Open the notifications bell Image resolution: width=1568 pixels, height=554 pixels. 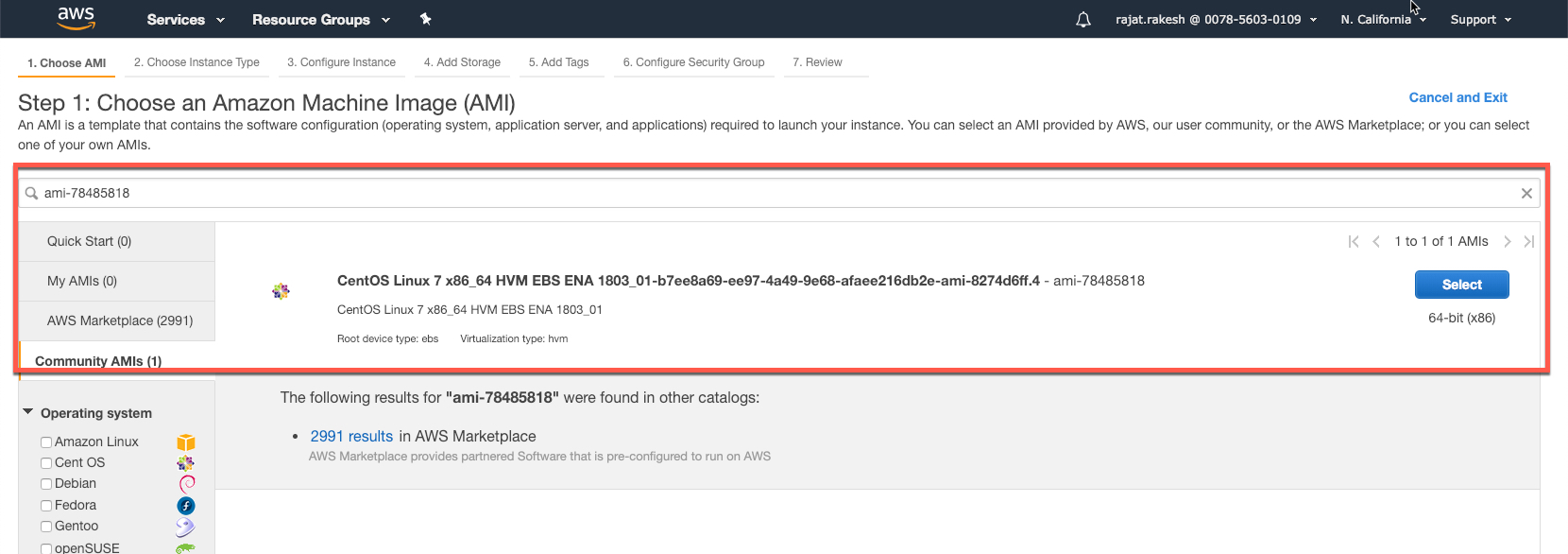pos(1083,20)
